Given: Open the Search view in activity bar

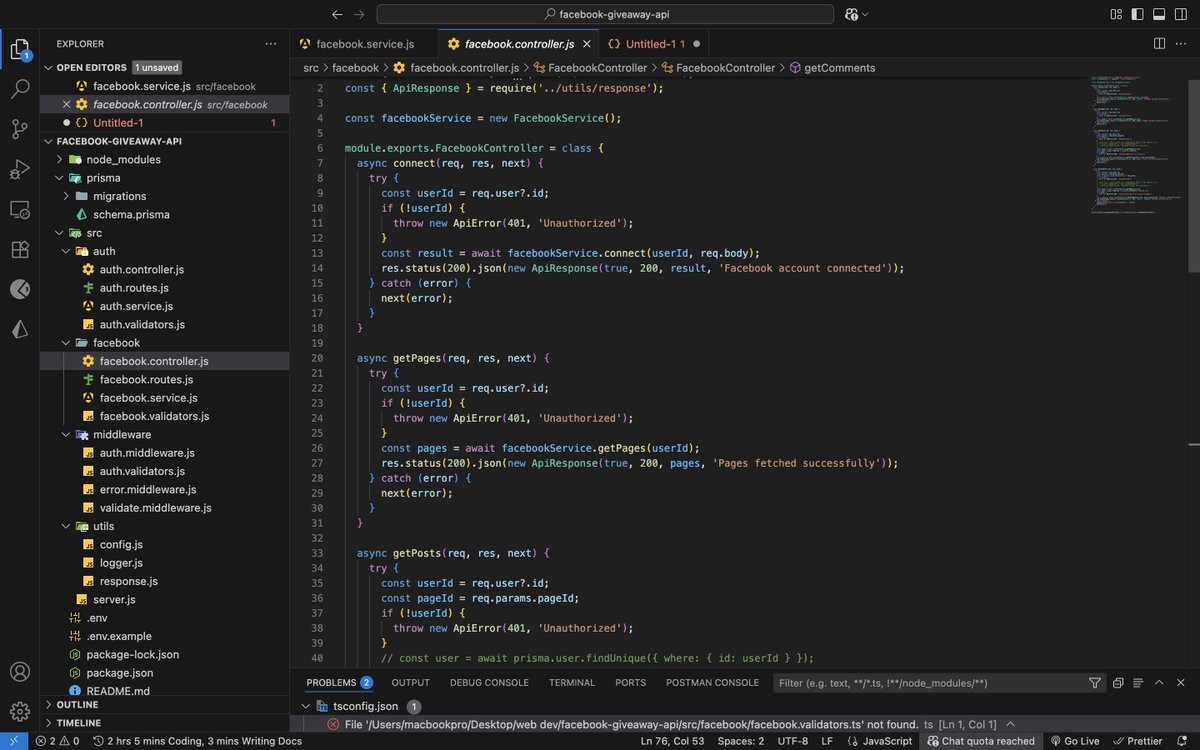Looking at the screenshot, I should (x=20, y=88).
